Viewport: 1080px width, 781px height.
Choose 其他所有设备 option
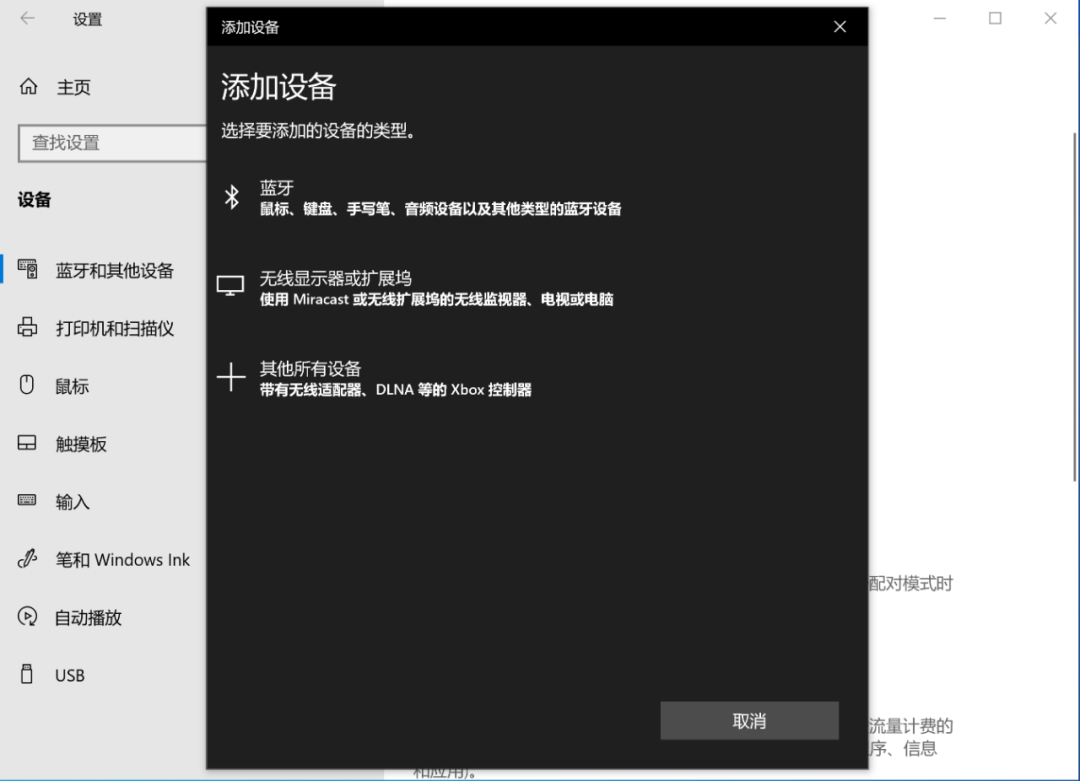point(537,378)
